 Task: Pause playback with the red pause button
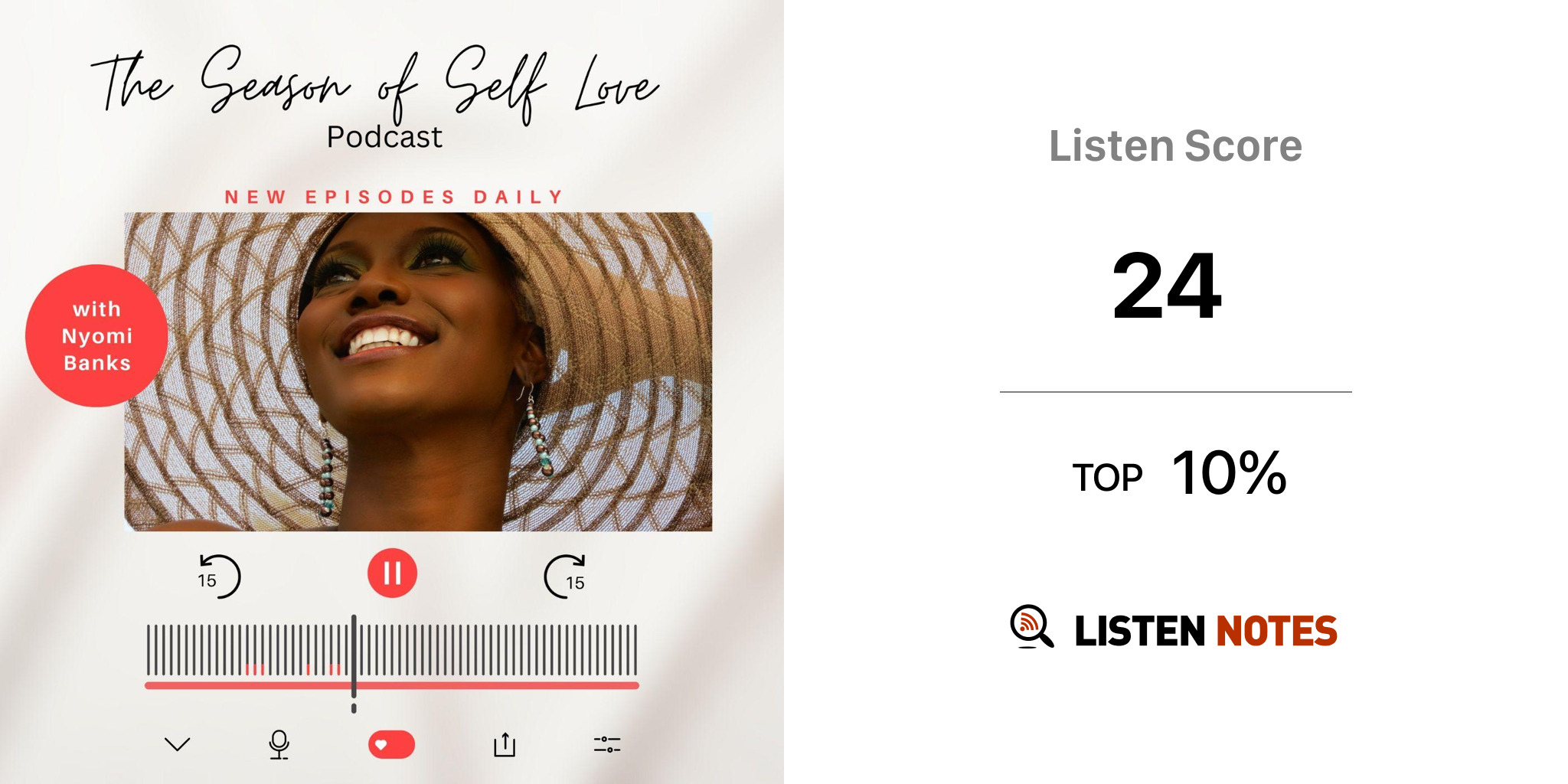click(392, 573)
